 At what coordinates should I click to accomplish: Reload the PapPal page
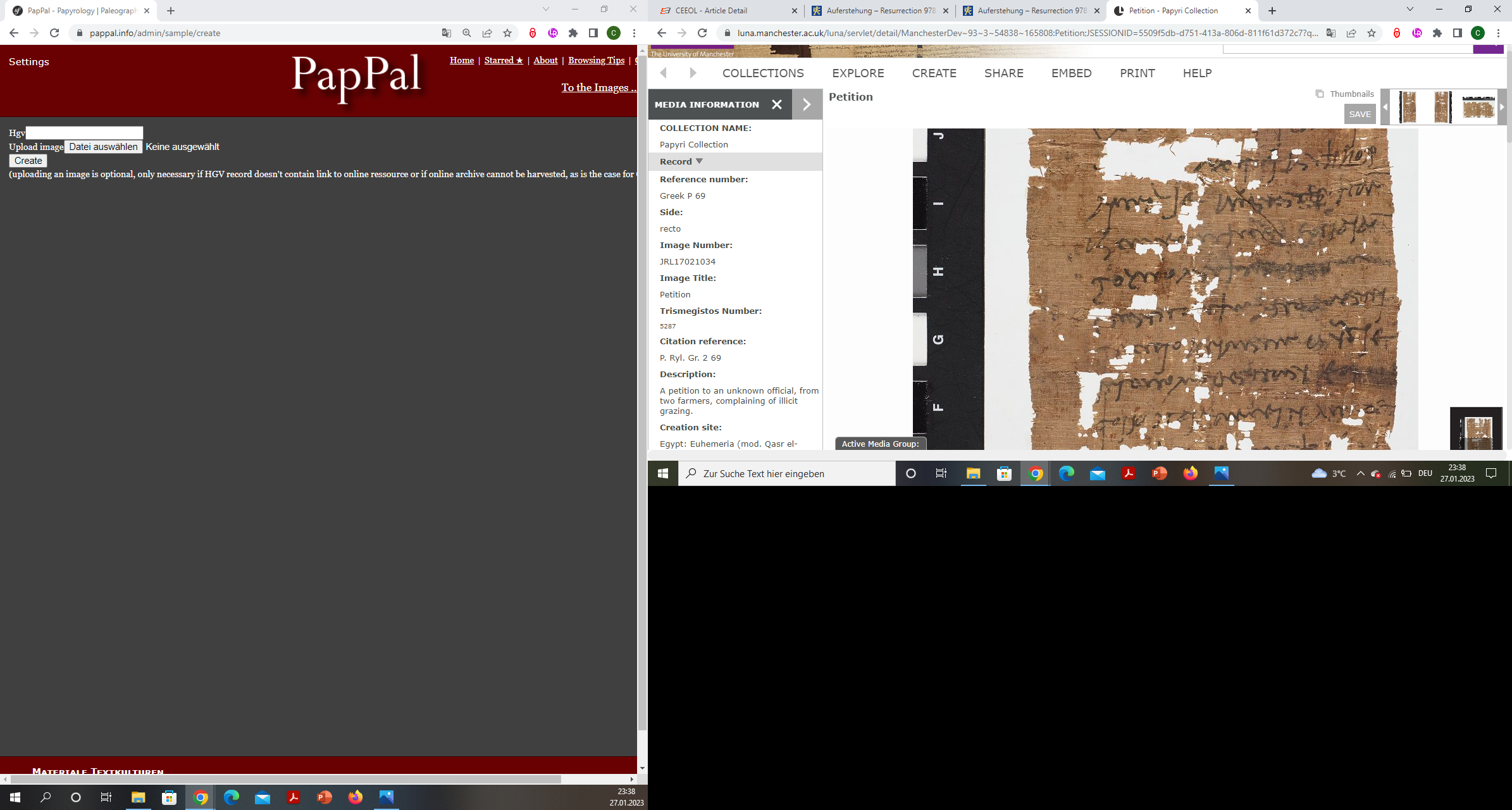(x=54, y=33)
